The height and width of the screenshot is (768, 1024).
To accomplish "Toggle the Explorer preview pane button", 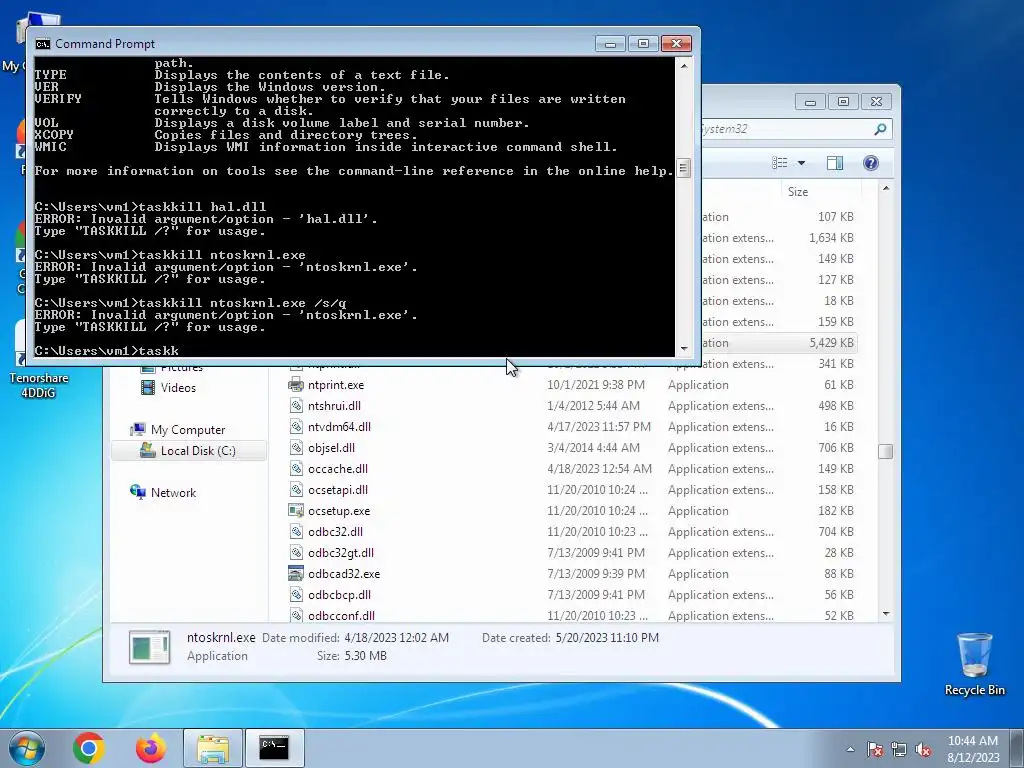I will click(835, 163).
